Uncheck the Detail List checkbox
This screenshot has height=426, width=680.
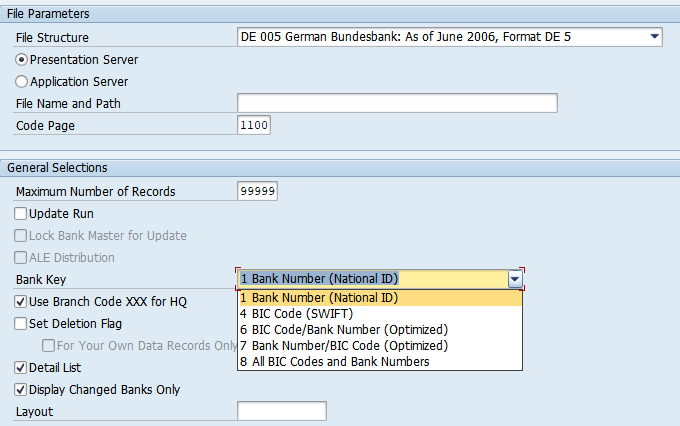coord(21,368)
